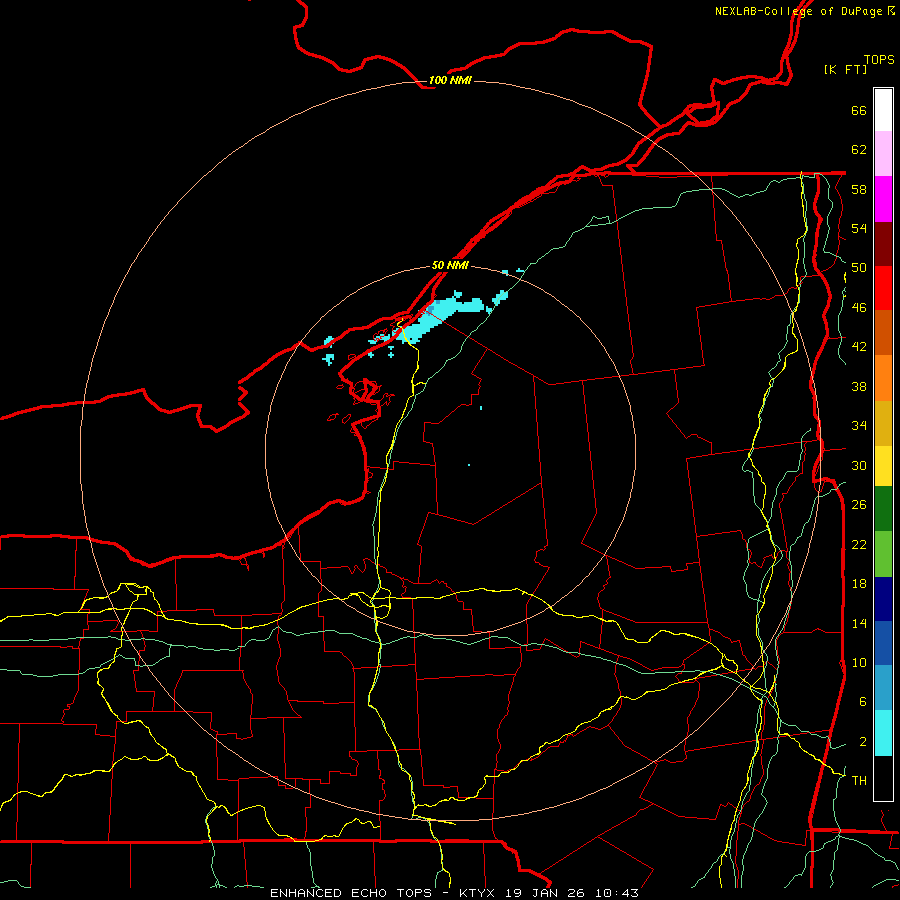
Task: Click the legend value 2
Action: (x=863, y=742)
